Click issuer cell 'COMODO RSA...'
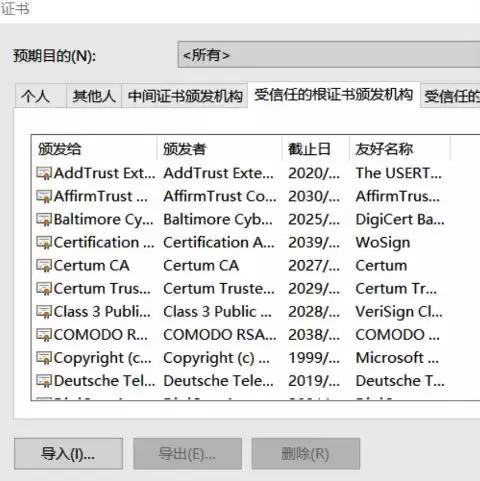 [220, 334]
